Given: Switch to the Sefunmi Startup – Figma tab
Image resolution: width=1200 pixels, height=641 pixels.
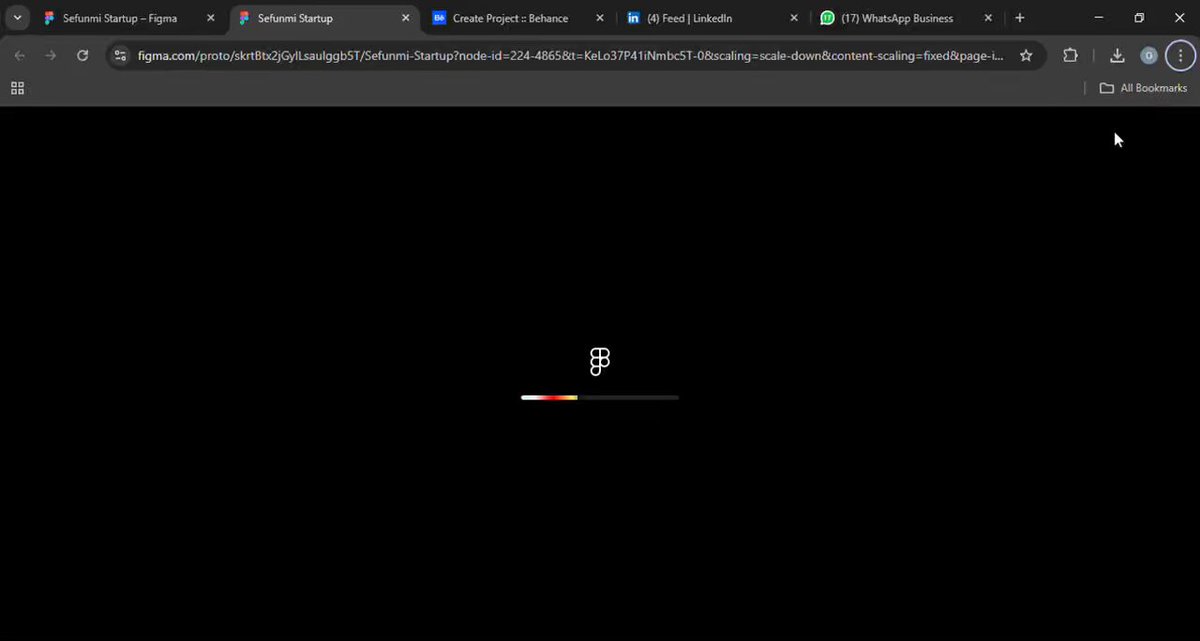Looking at the screenshot, I should (x=130, y=18).
